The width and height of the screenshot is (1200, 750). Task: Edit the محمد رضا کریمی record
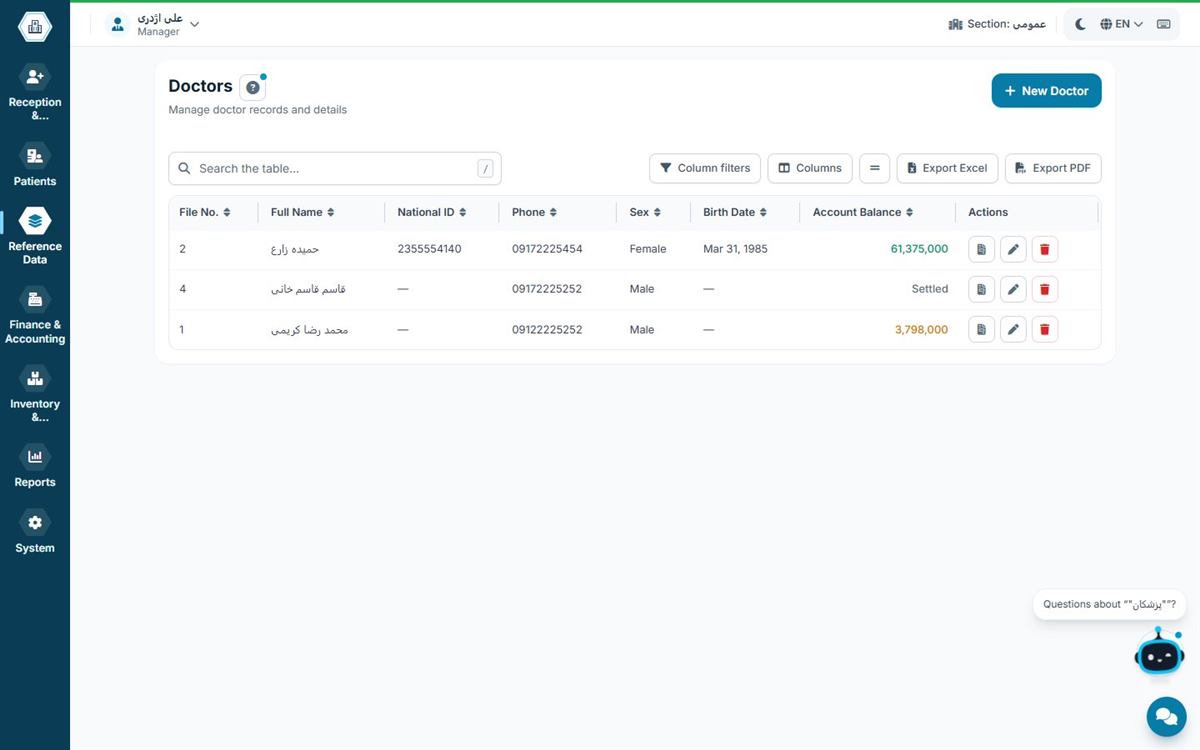[1013, 329]
